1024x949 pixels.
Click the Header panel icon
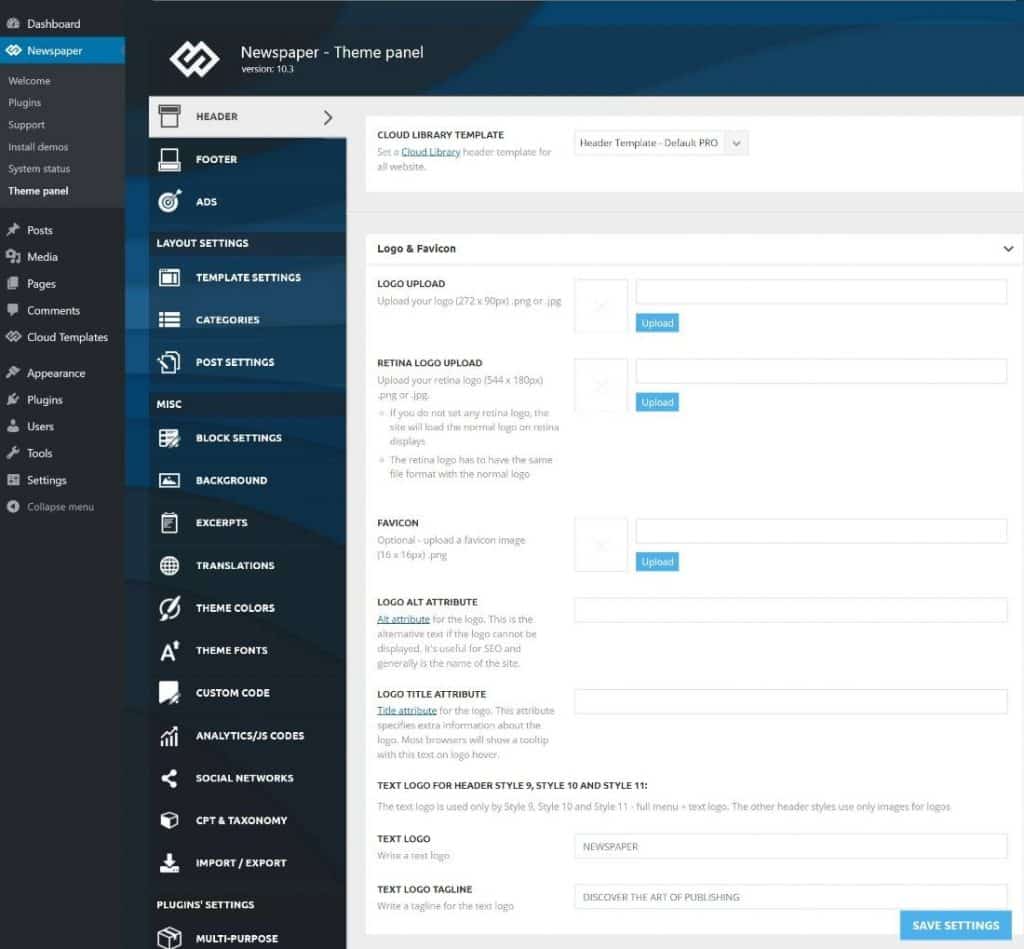tap(169, 116)
